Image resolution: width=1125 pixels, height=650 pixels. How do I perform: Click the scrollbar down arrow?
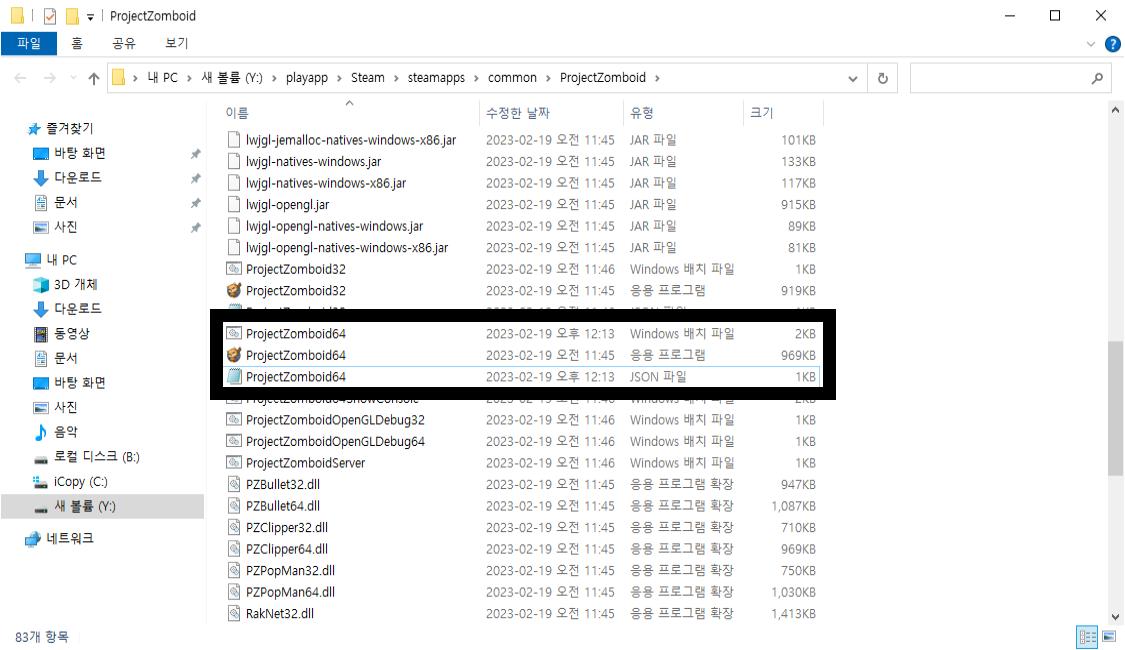1115,616
